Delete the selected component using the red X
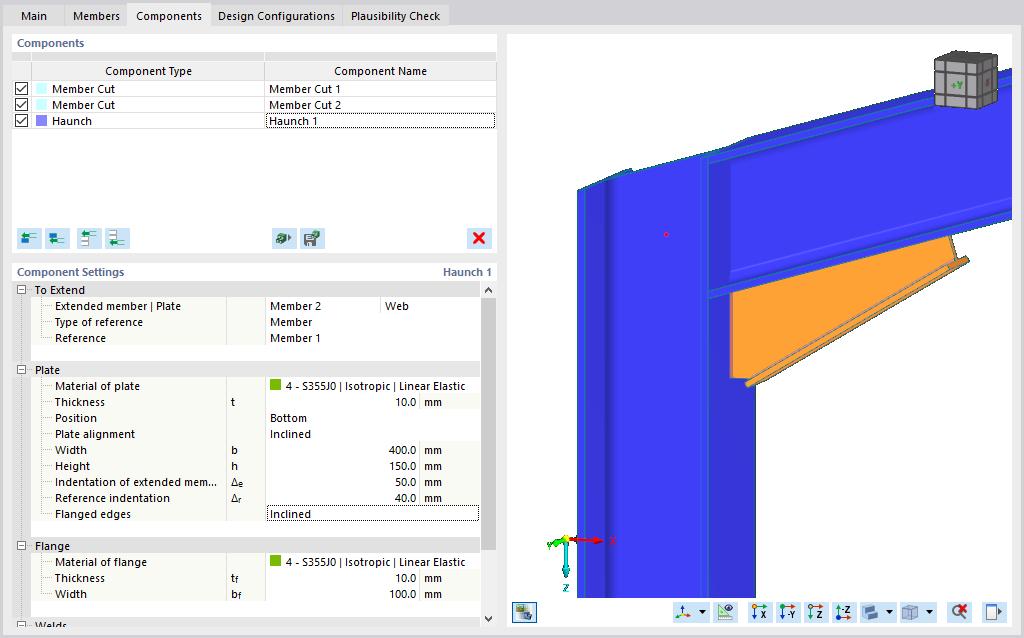 pyautogui.click(x=479, y=238)
